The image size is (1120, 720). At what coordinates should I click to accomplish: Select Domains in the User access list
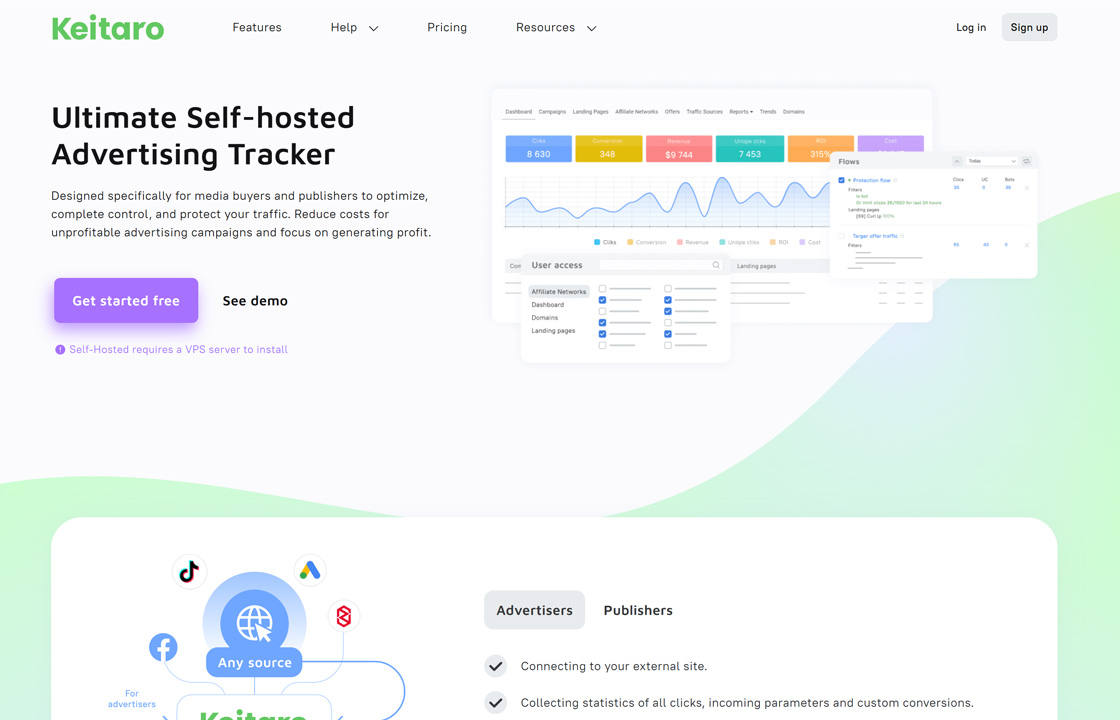point(544,318)
